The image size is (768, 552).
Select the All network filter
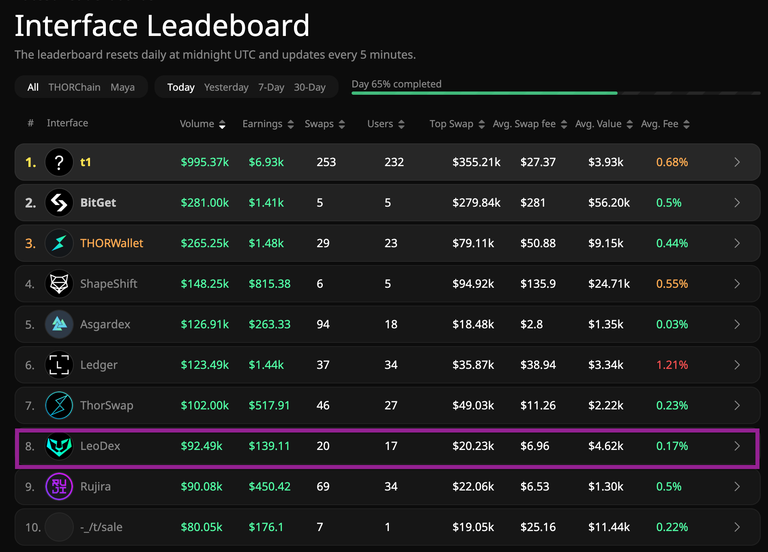tap(33, 87)
